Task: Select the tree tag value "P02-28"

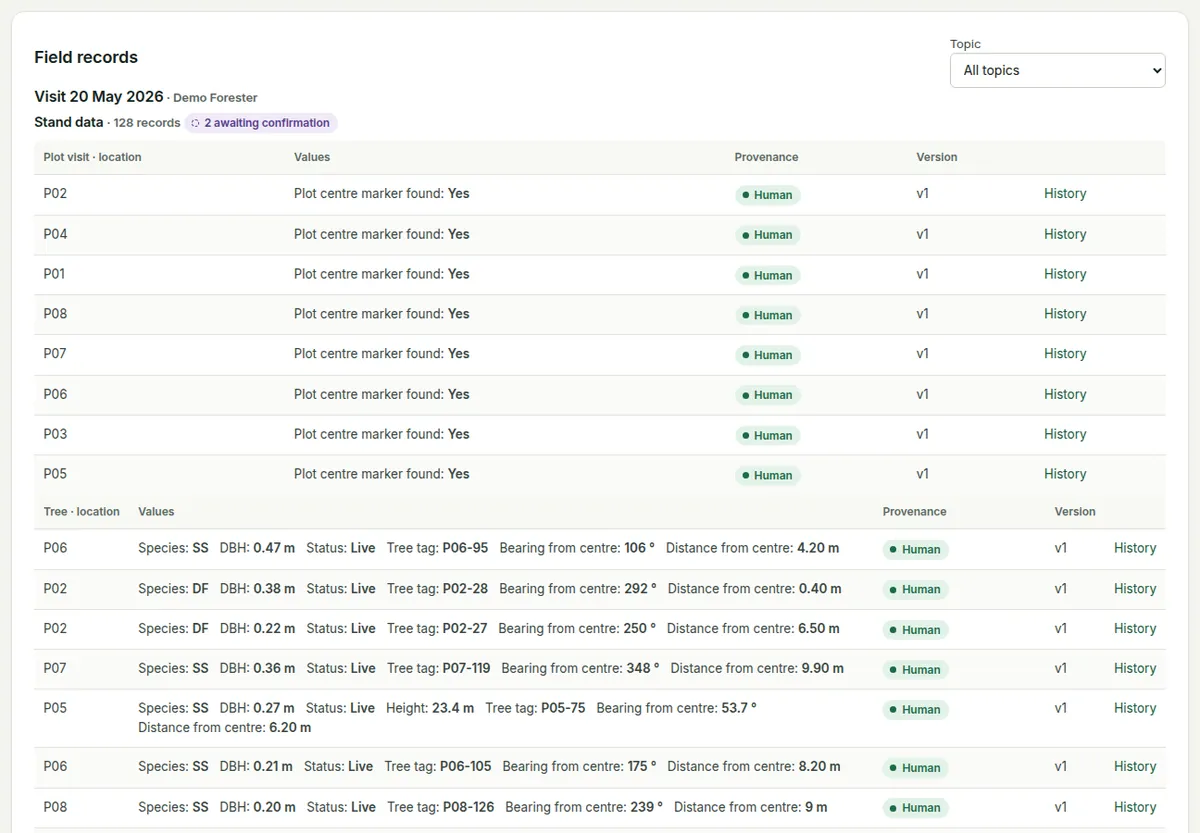Action: pyautogui.click(x=464, y=589)
